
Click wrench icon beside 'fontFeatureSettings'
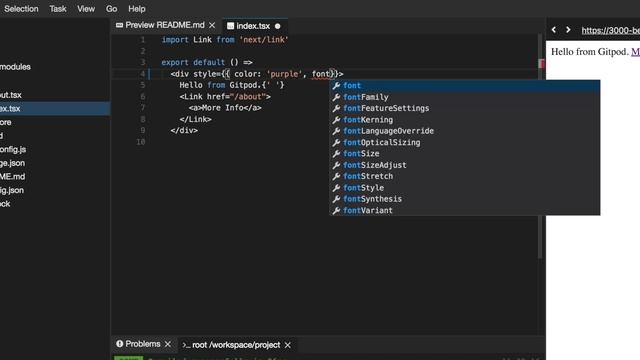tap(336, 108)
